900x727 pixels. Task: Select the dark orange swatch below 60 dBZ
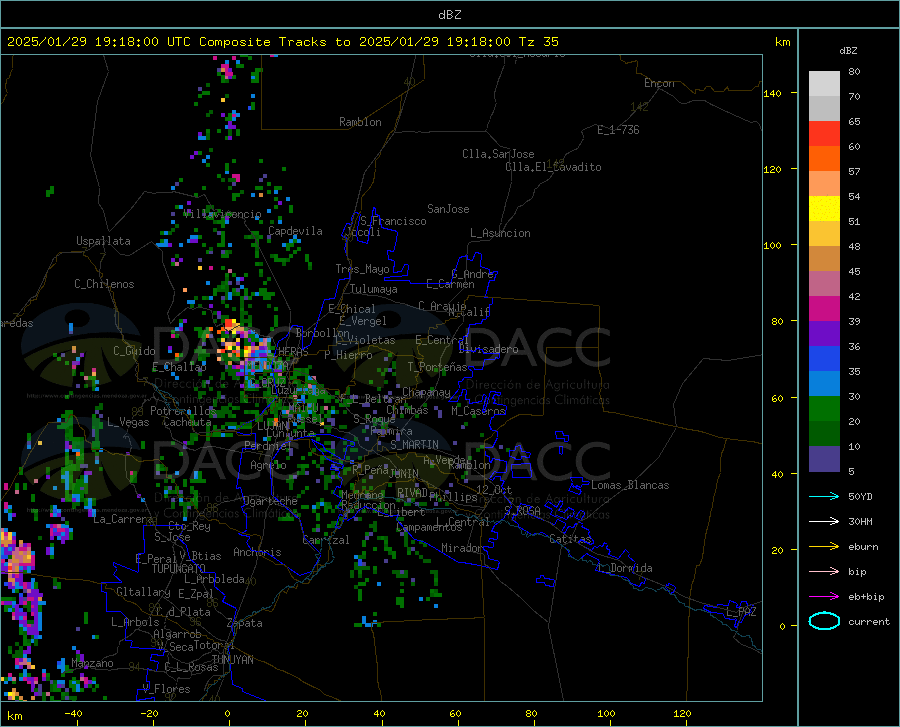(x=824, y=159)
